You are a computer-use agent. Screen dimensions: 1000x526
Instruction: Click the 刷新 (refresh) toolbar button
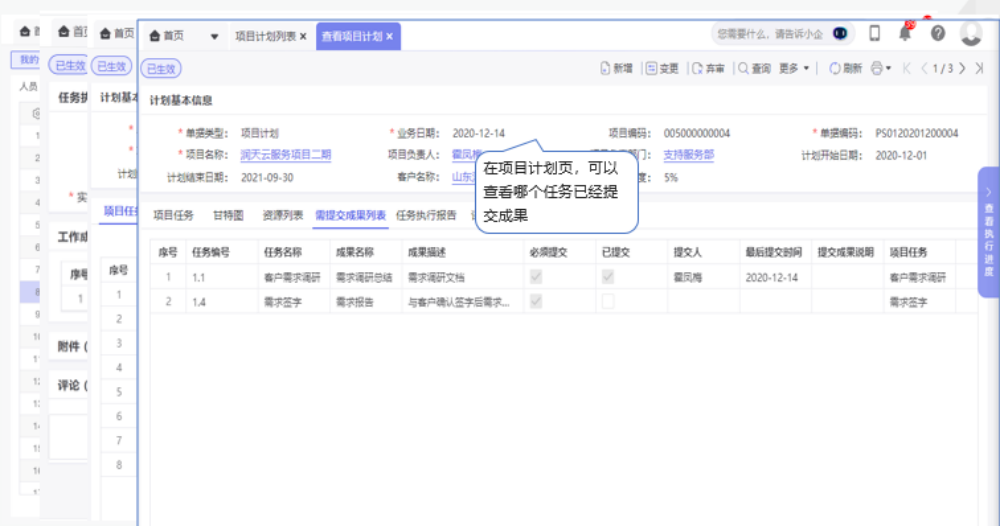coord(845,68)
